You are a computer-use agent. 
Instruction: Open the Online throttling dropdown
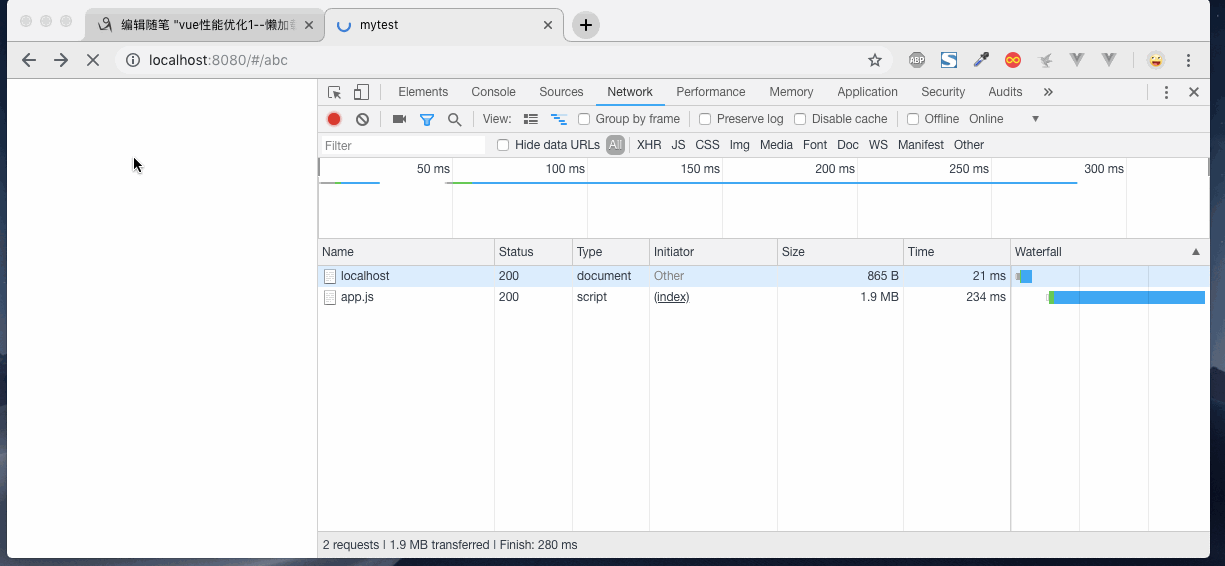point(1004,119)
